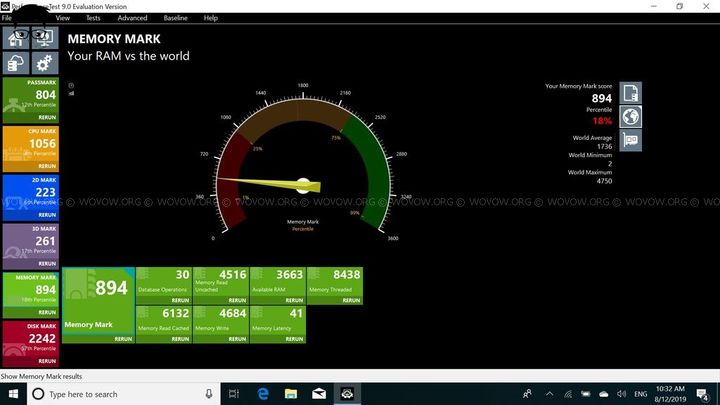Open the Baseline menu
720x405 pixels.
175,18
